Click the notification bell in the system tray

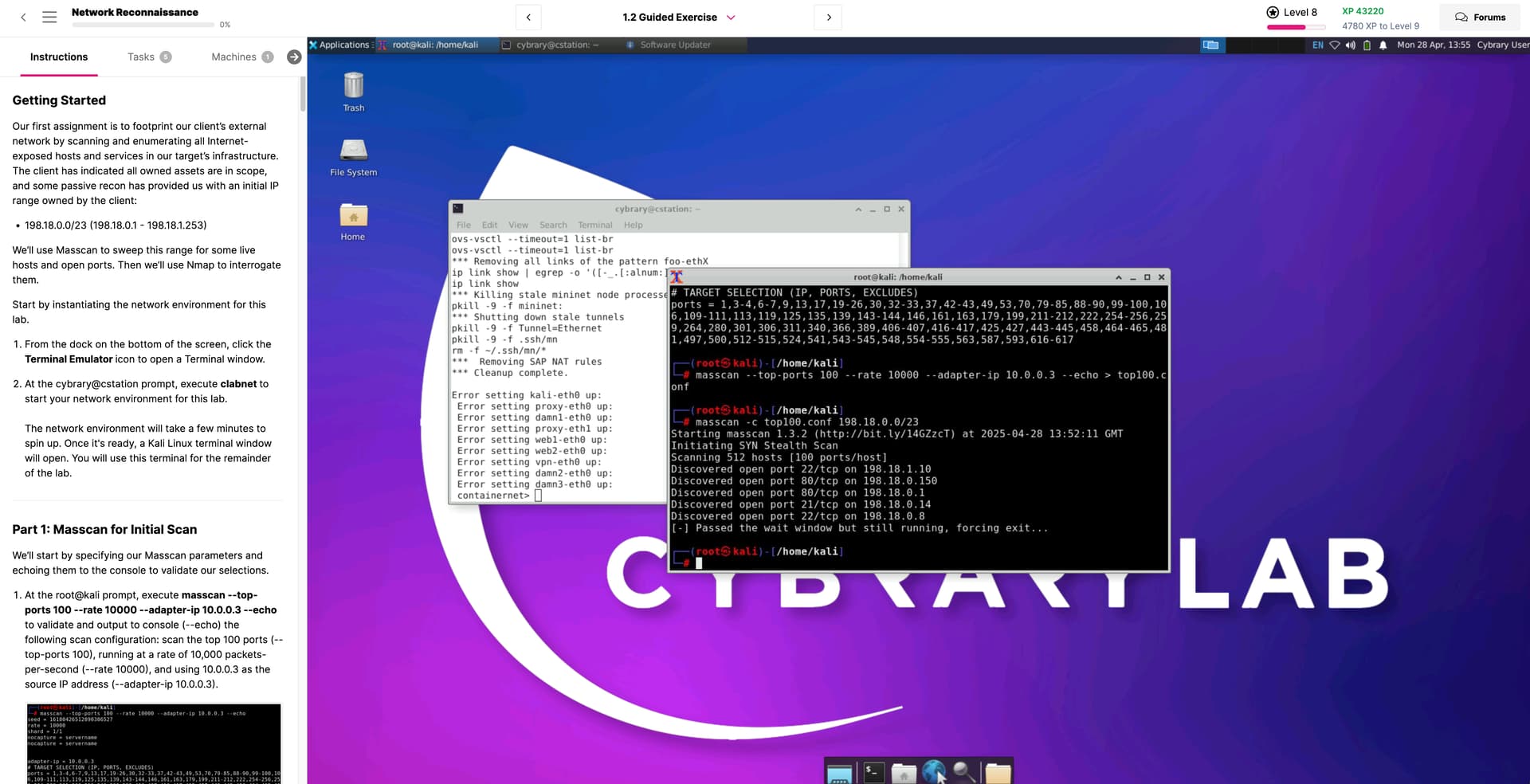pos(1383,45)
